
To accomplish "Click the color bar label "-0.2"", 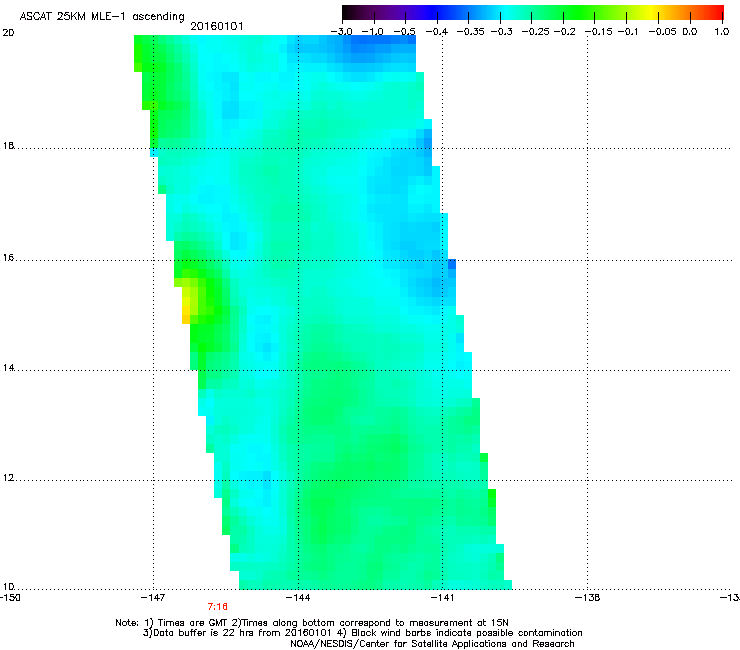I will click(x=564, y=32).
